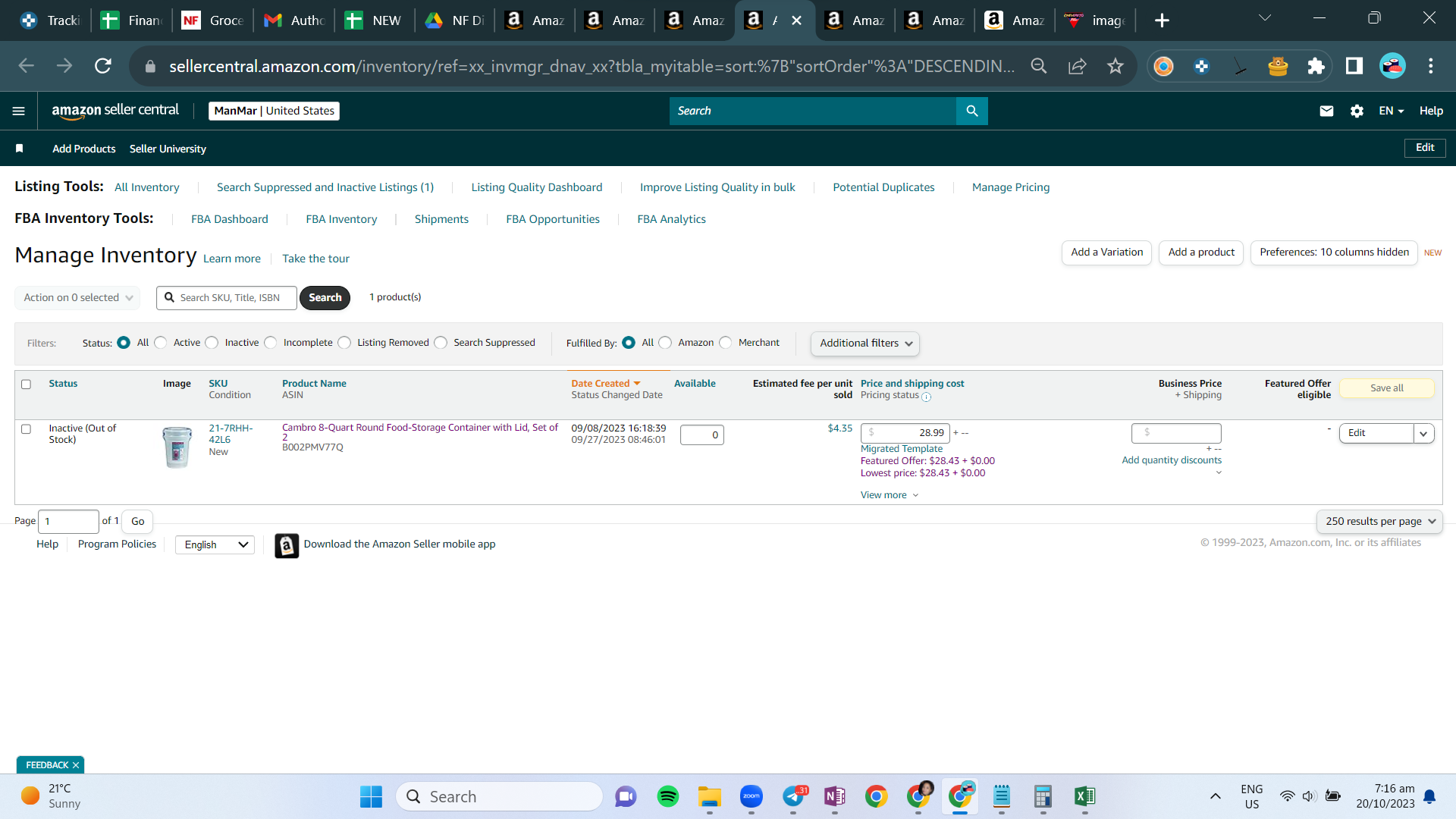The image size is (1456, 819).
Task: Open FBA Dashboard
Action: point(230,219)
